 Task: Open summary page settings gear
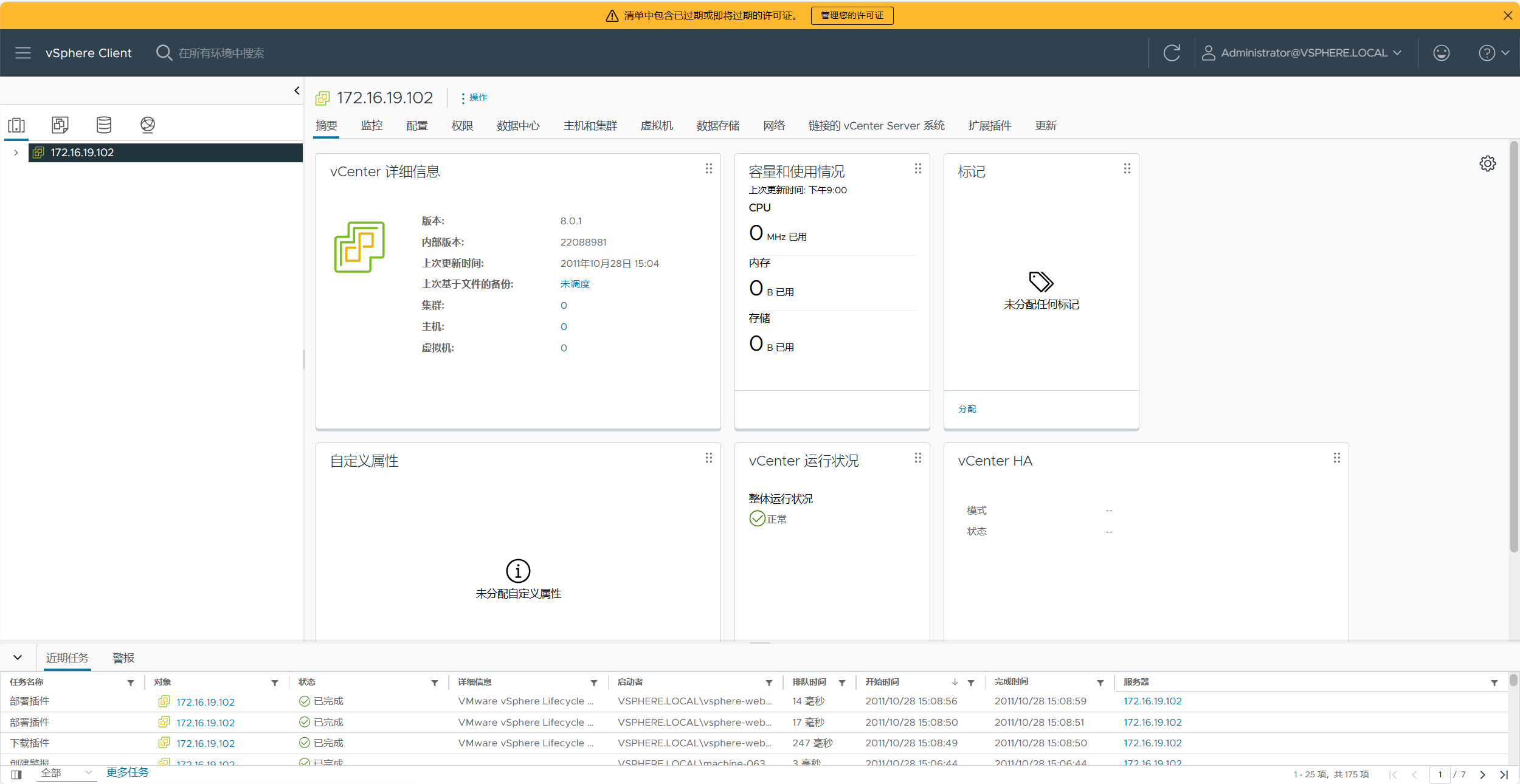(1487, 163)
